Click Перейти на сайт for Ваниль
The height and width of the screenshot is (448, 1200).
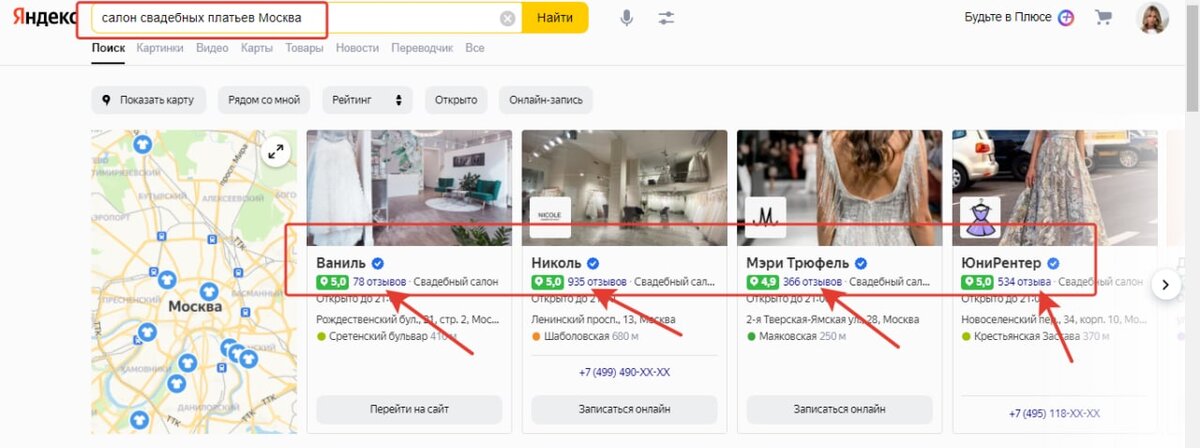point(409,409)
